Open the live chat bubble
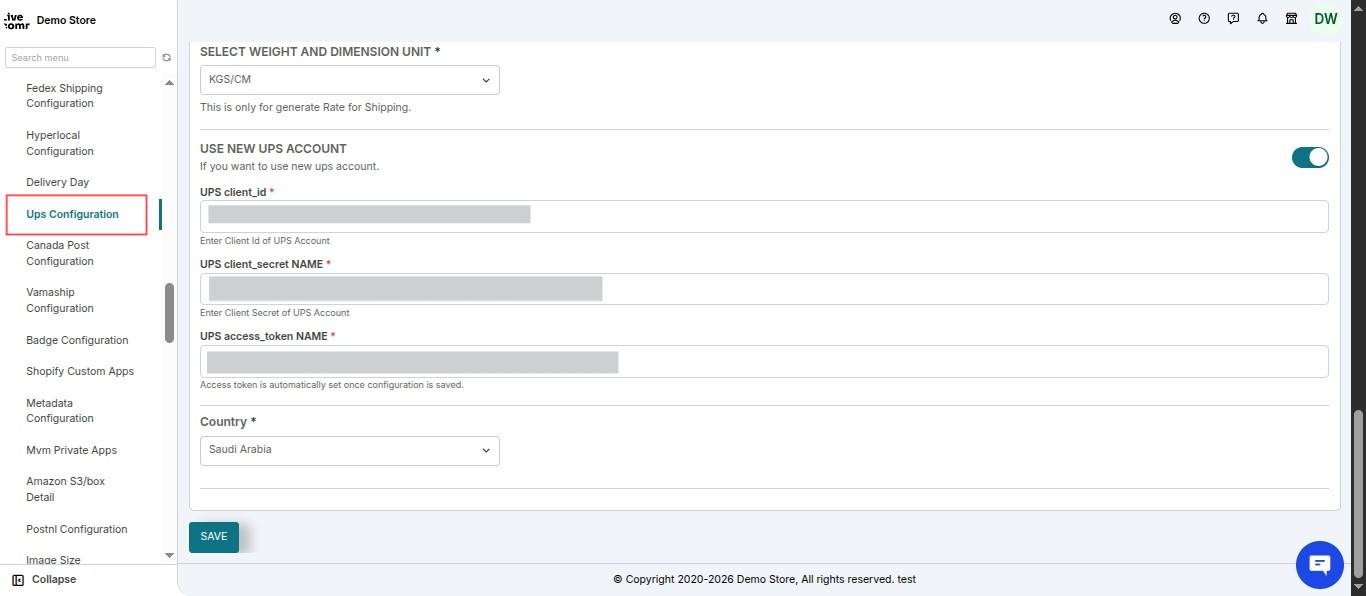Image resolution: width=1366 pixels, height=596 pixels. click(x=1319, y=565)
